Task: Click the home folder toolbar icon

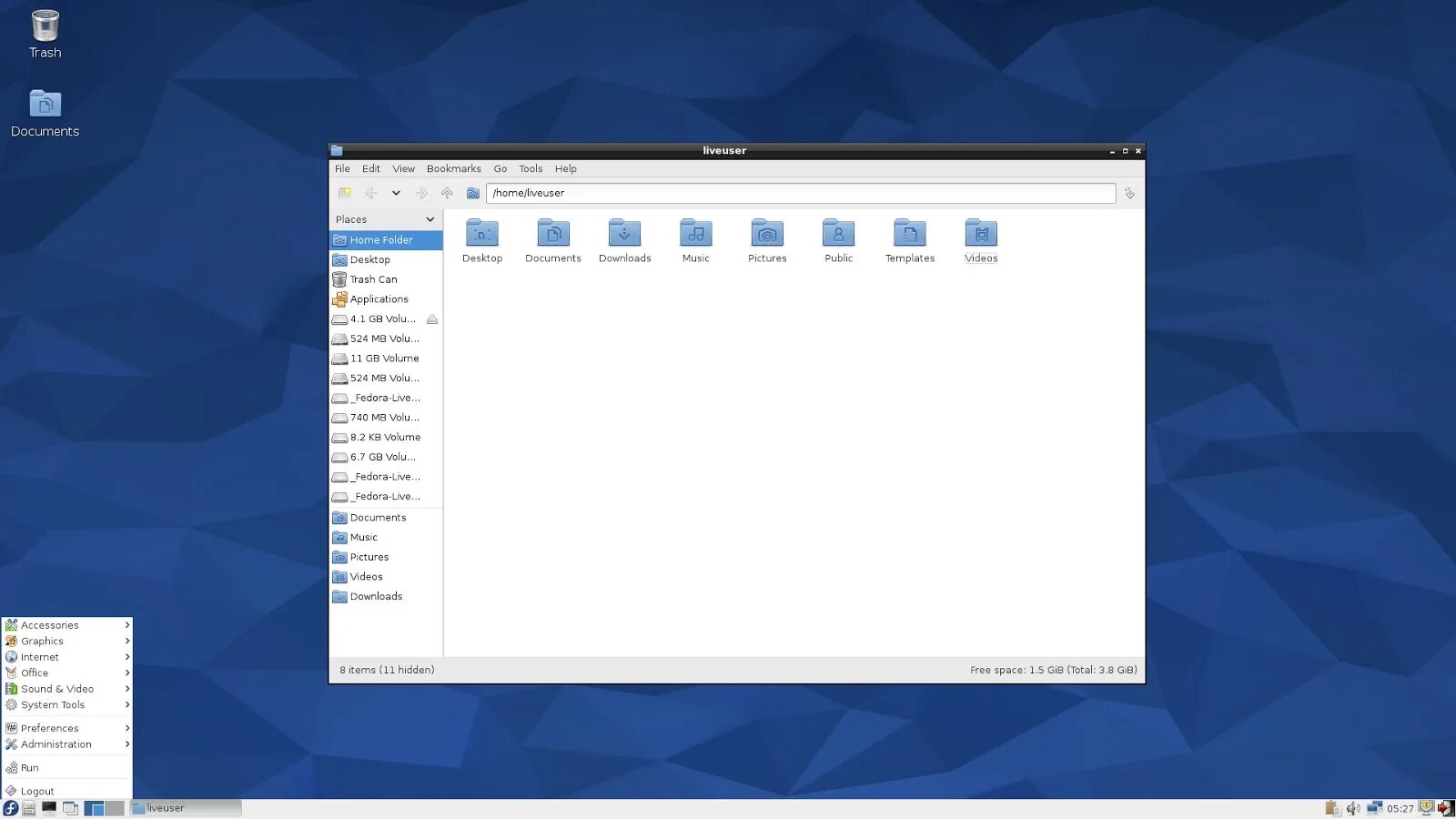Action: [472, 193]
